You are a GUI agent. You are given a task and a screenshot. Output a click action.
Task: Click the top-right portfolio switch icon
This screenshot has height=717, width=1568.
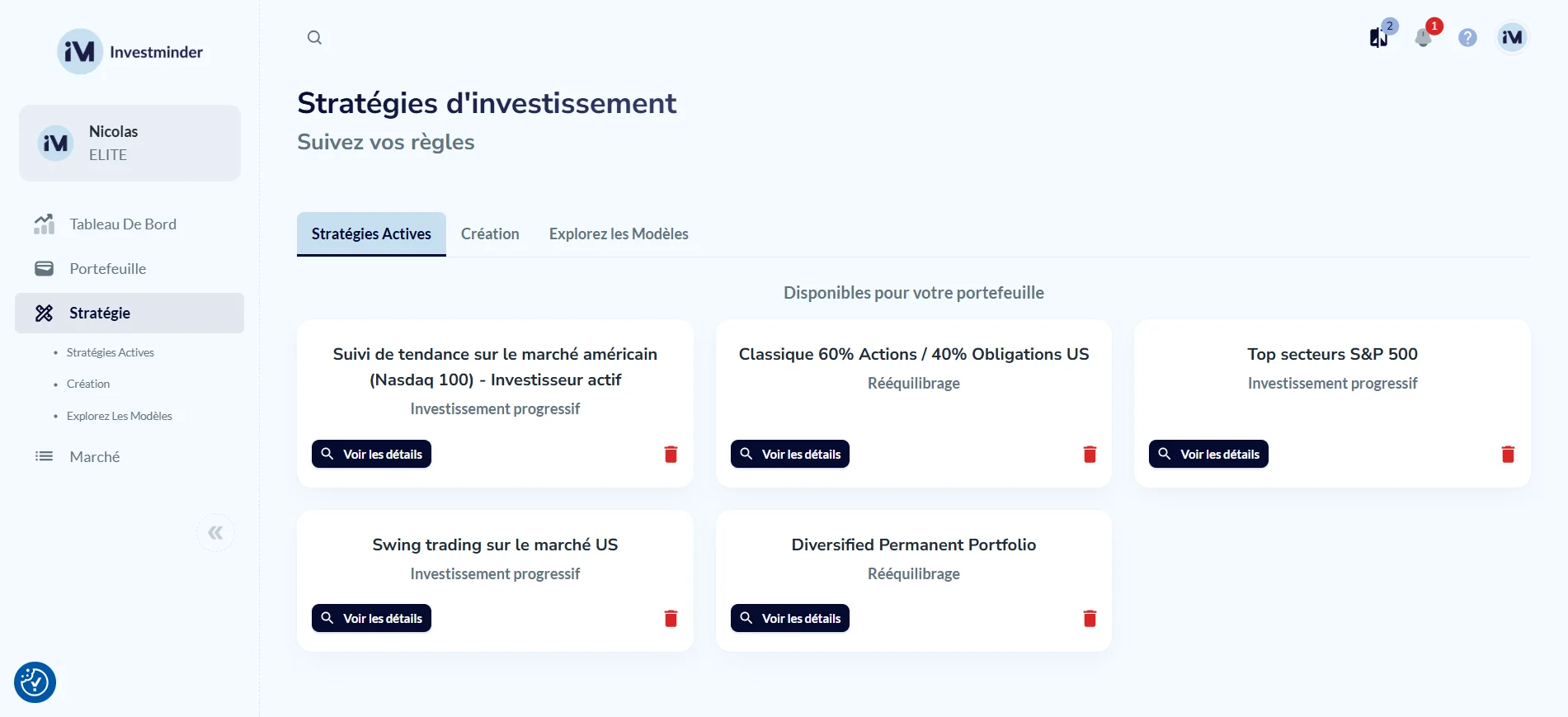(1378, 38)
